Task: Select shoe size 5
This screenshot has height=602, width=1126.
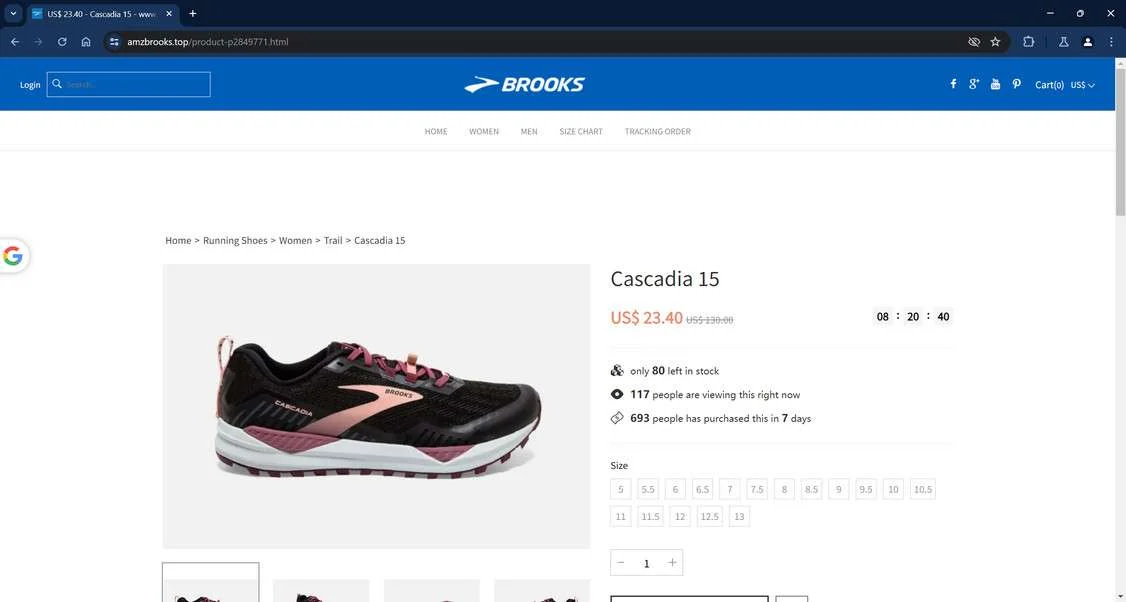Action: (620, 489)
